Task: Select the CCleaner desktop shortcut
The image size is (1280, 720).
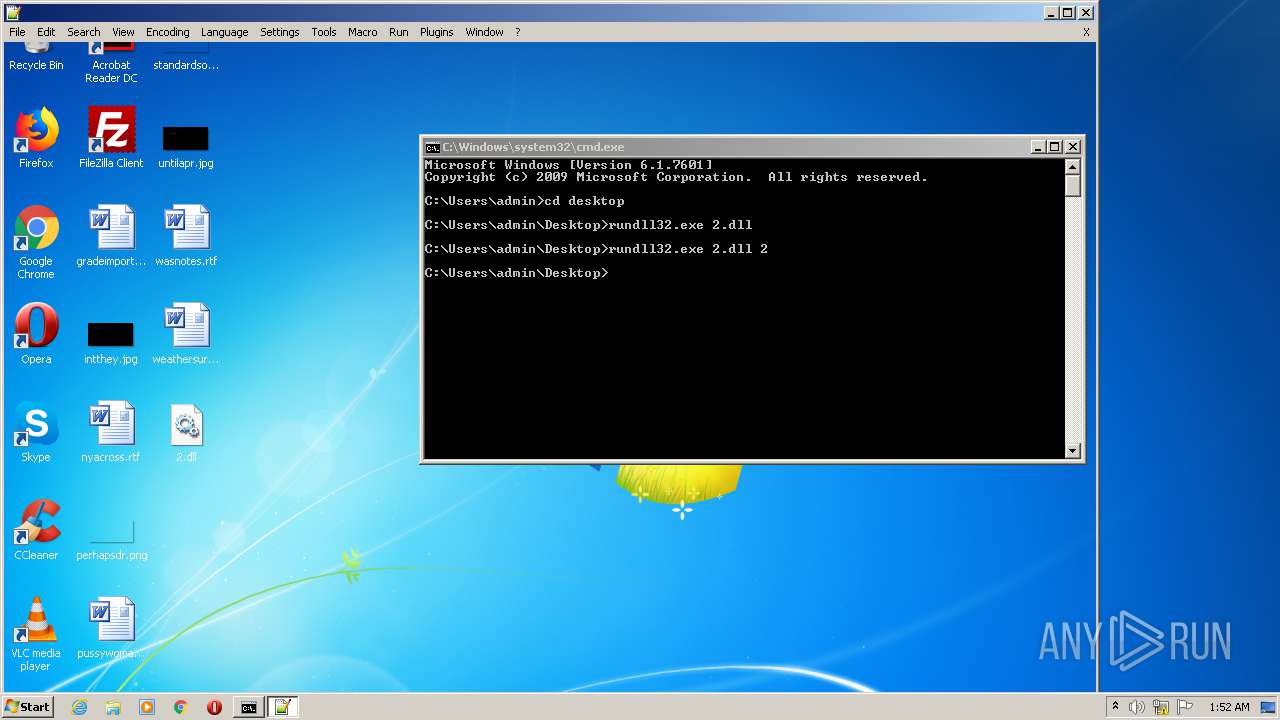Action: click(36, 530)
